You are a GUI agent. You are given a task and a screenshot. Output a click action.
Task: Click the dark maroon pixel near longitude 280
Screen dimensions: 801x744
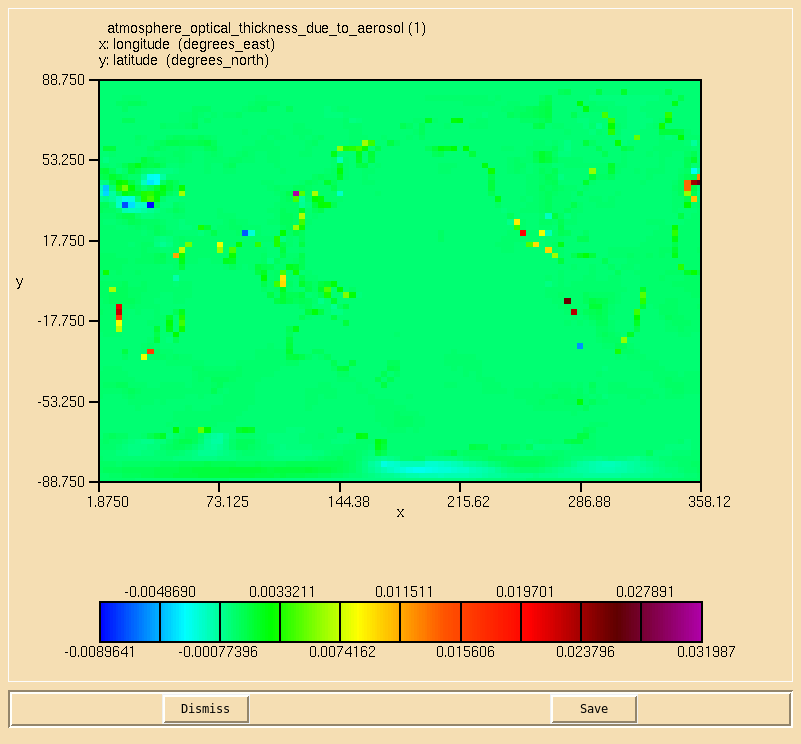pyautogui.click(x=567, y=301)
